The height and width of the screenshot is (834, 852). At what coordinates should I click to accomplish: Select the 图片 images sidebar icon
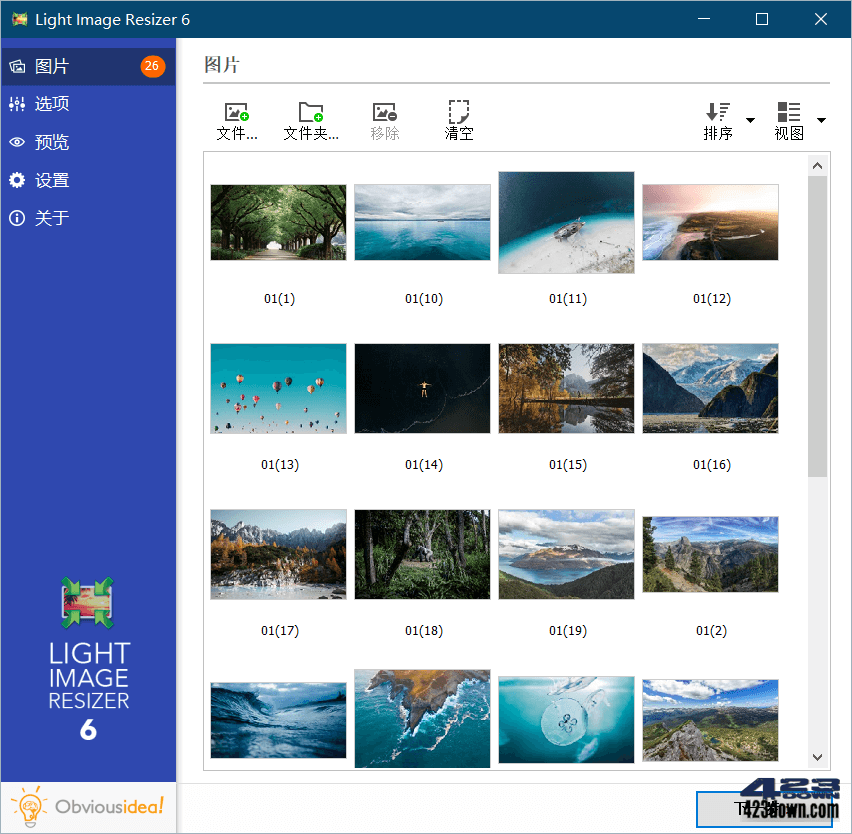[x=17, y=65]
